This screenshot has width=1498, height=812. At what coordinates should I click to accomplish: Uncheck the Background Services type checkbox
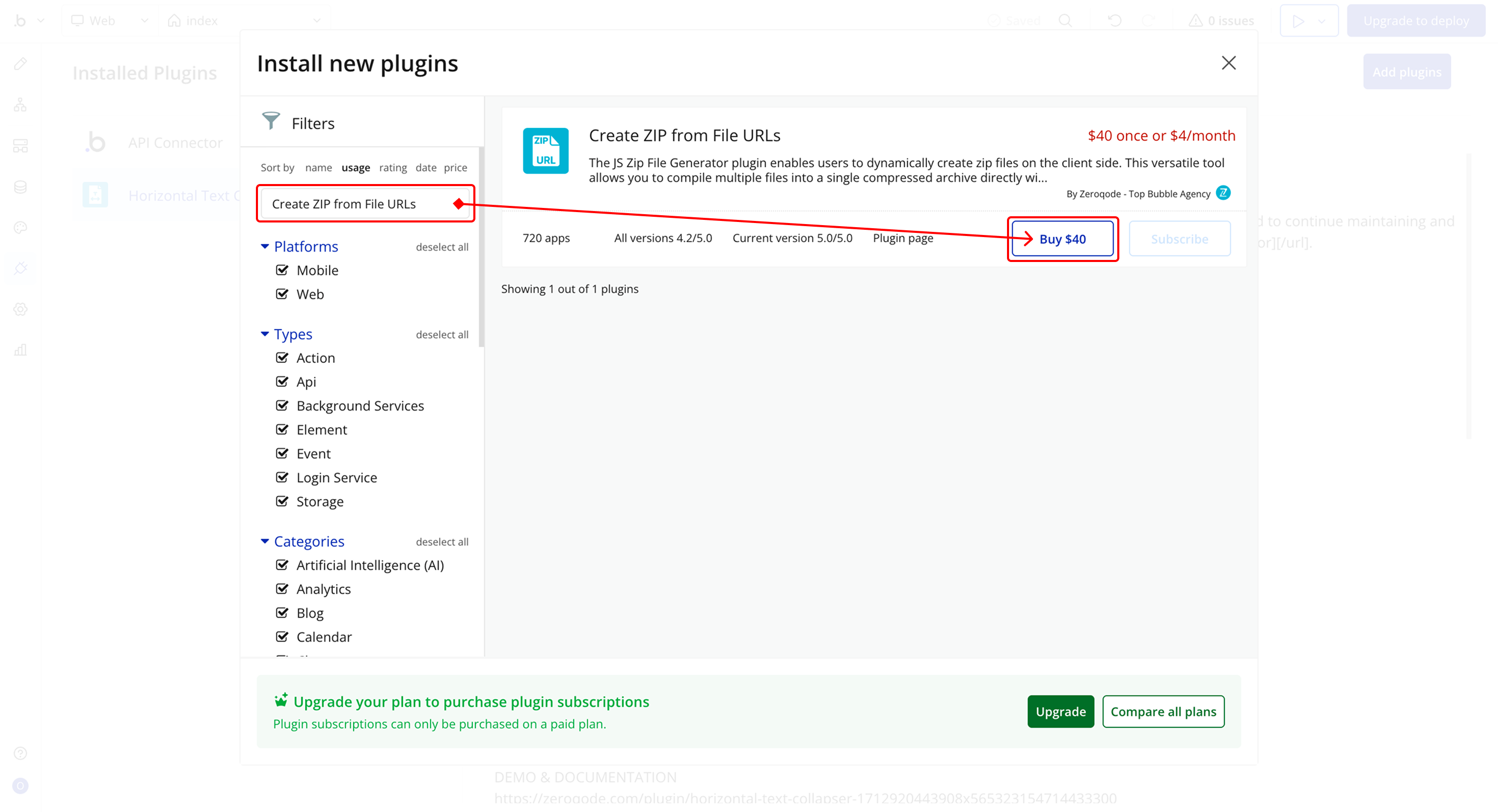[282, 405]
